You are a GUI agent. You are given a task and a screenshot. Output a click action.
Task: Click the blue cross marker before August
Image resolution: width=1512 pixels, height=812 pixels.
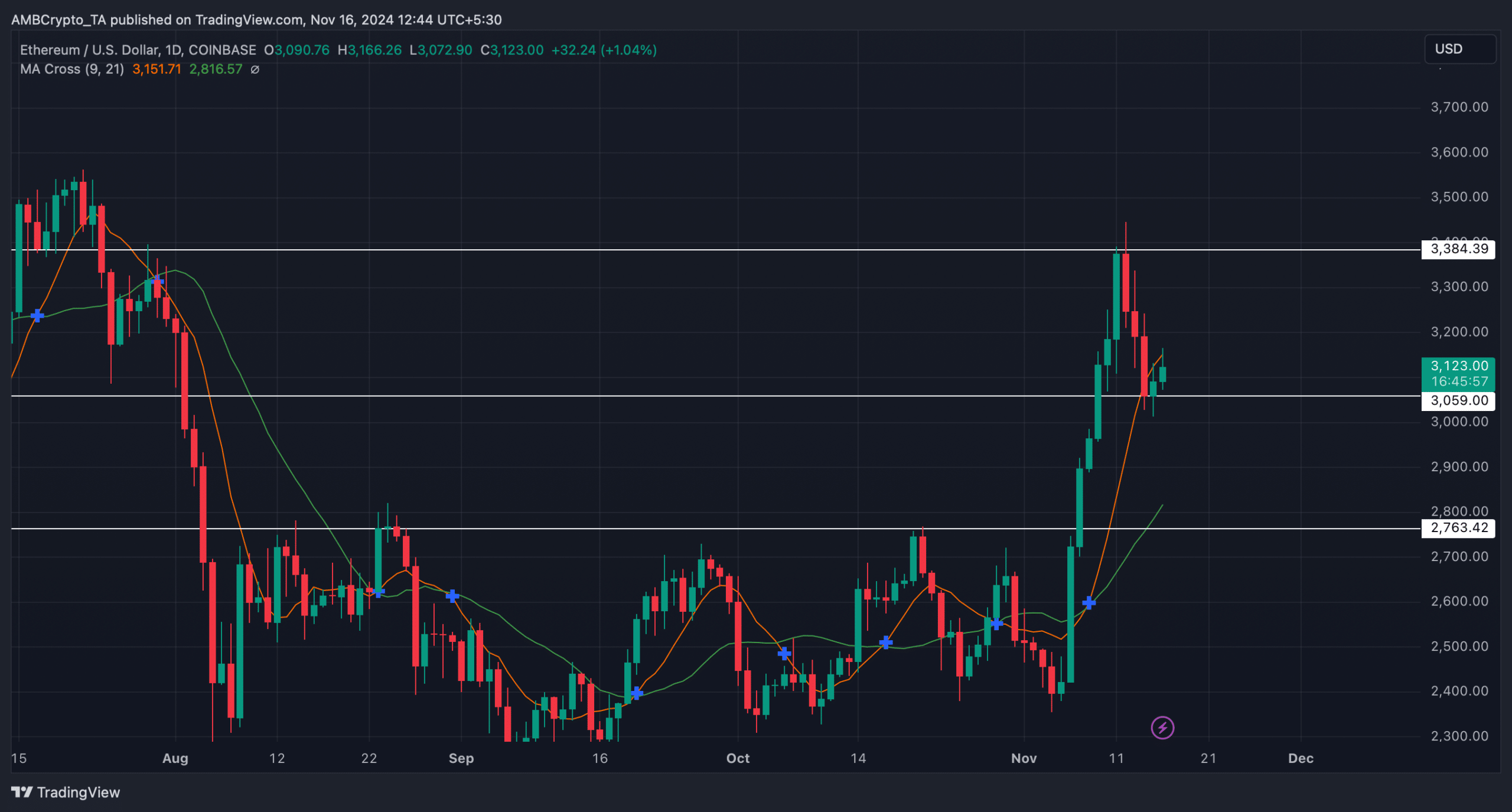(157, 281)
